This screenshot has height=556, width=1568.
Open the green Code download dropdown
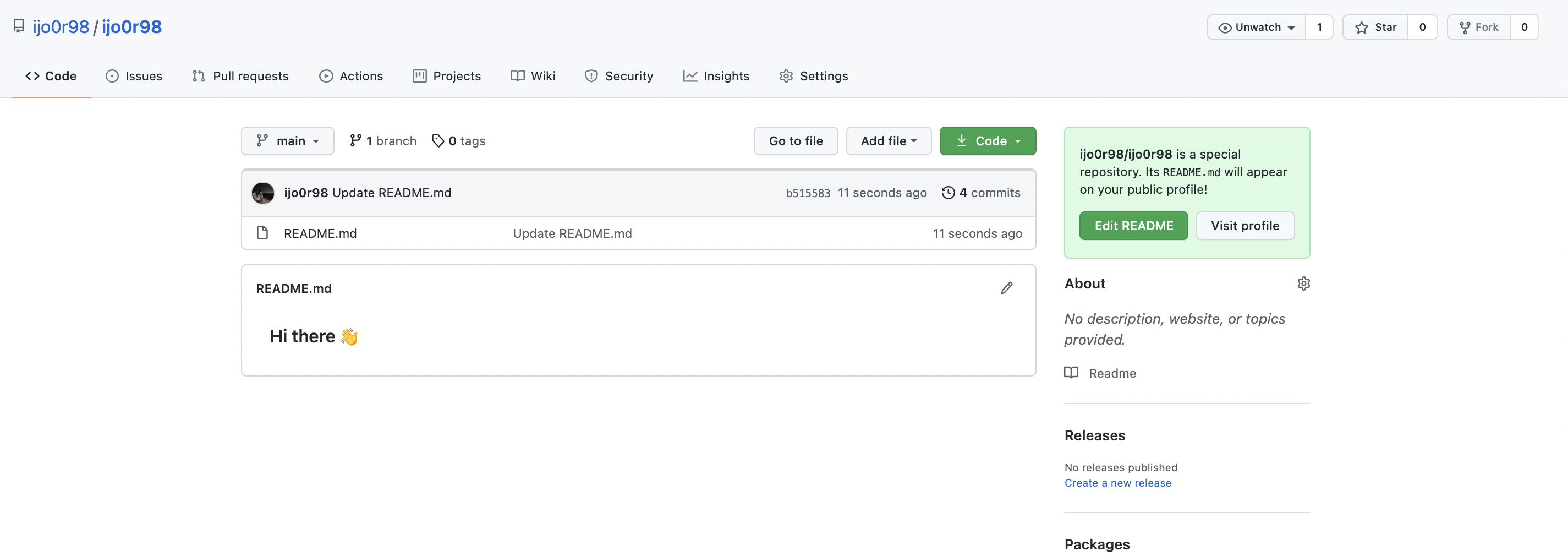(988, 141)
